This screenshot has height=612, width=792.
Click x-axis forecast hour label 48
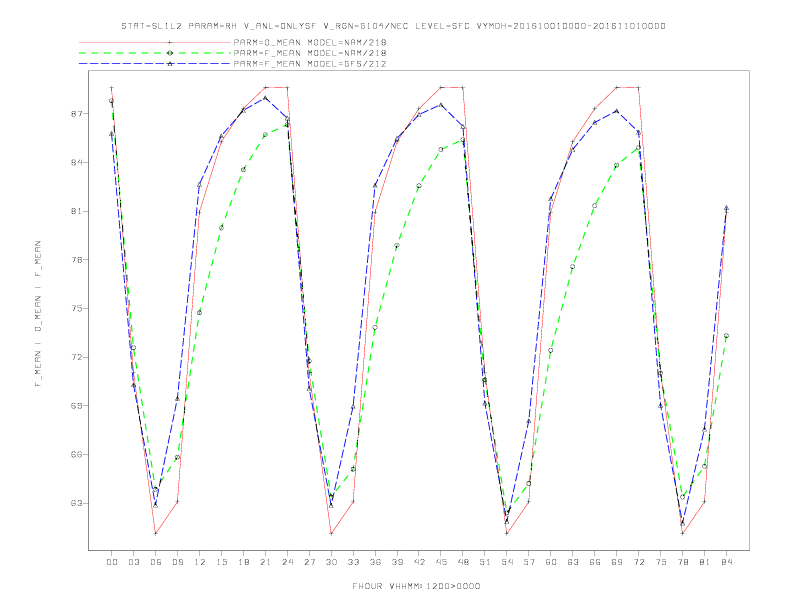(x=463, y=562)
